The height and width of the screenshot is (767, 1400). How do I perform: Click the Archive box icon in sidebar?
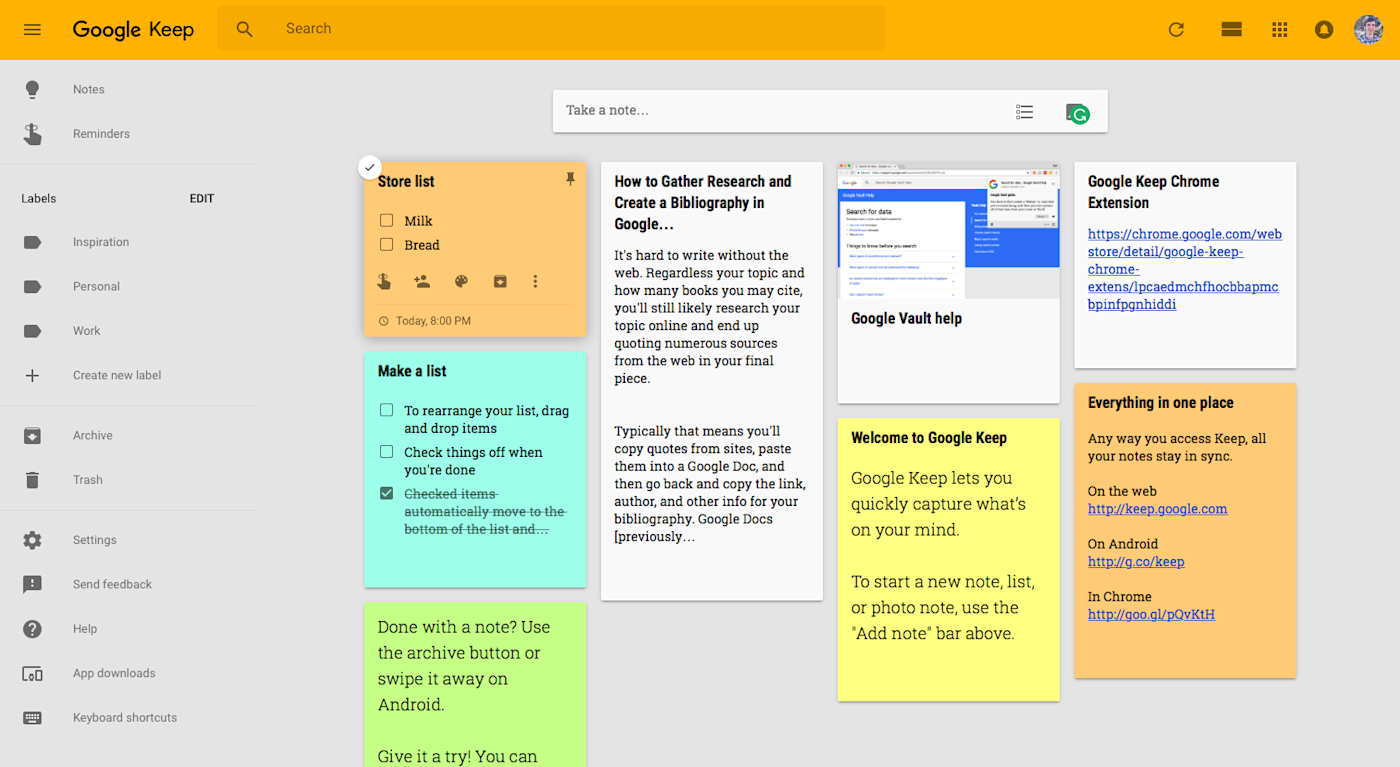click(32, 435)
